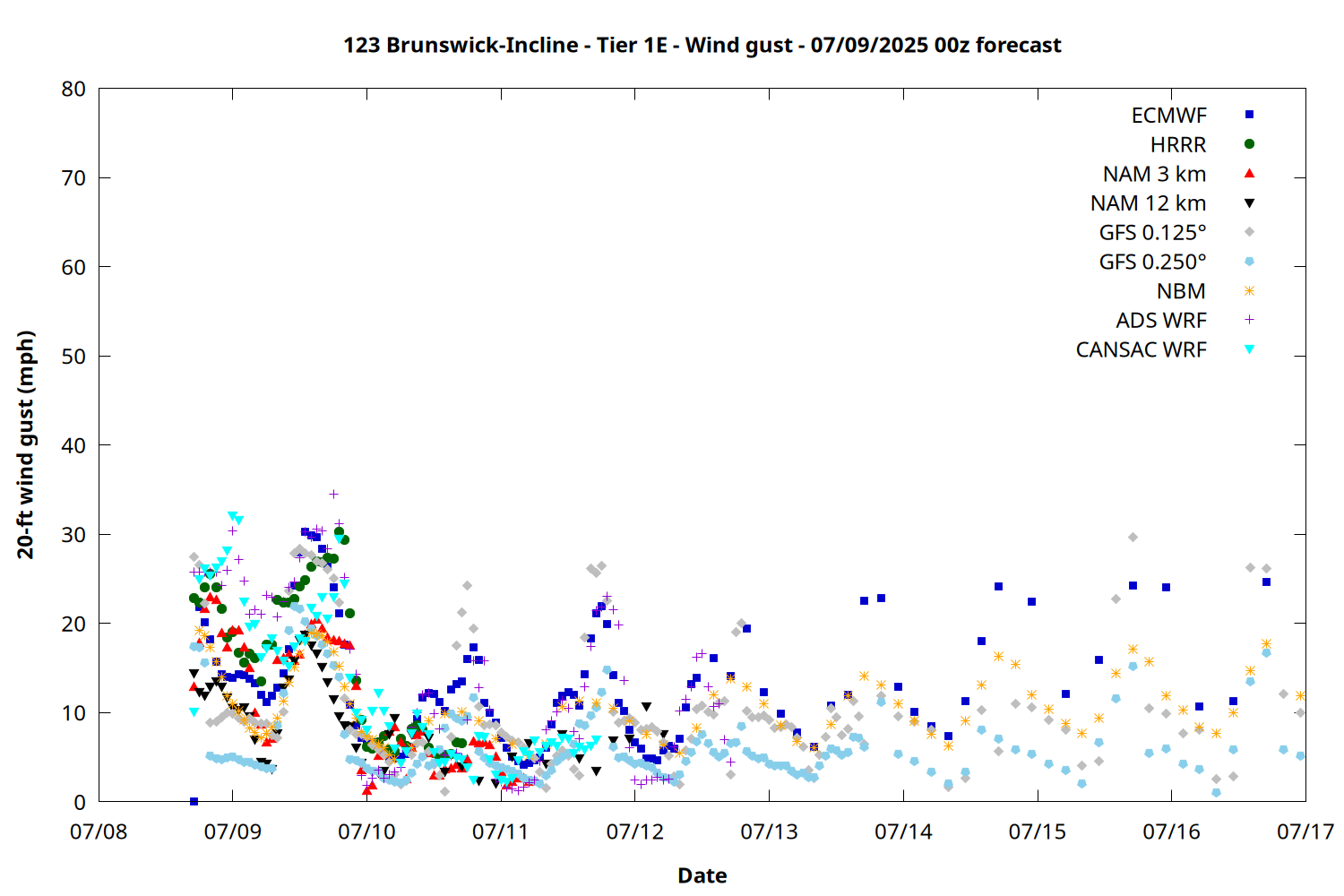Screen dimensions: 1344x896
Task: Click the NBM legend label
Action: click(x=1181, y=291)
